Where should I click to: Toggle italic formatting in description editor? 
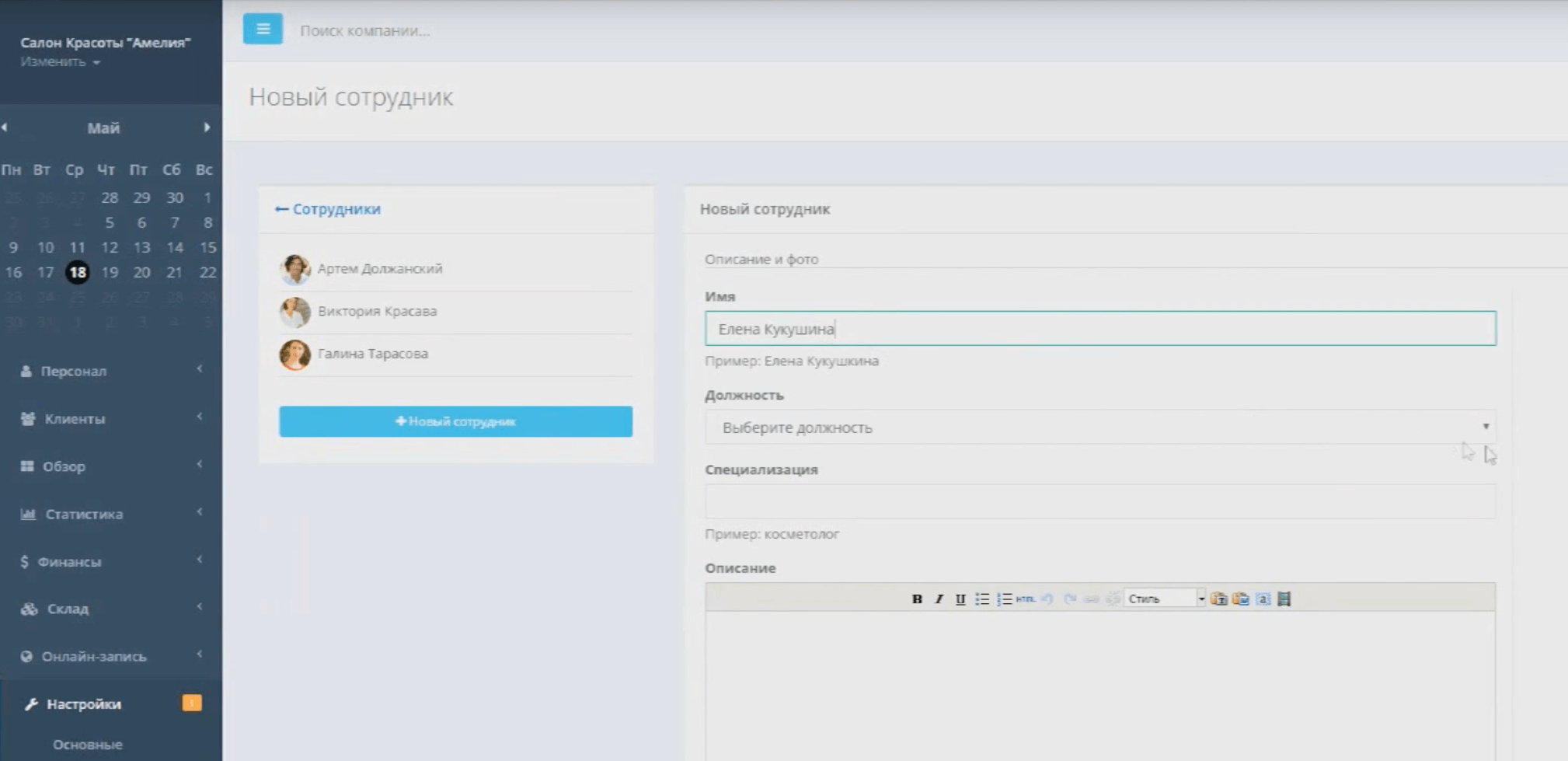coord(939,599)
